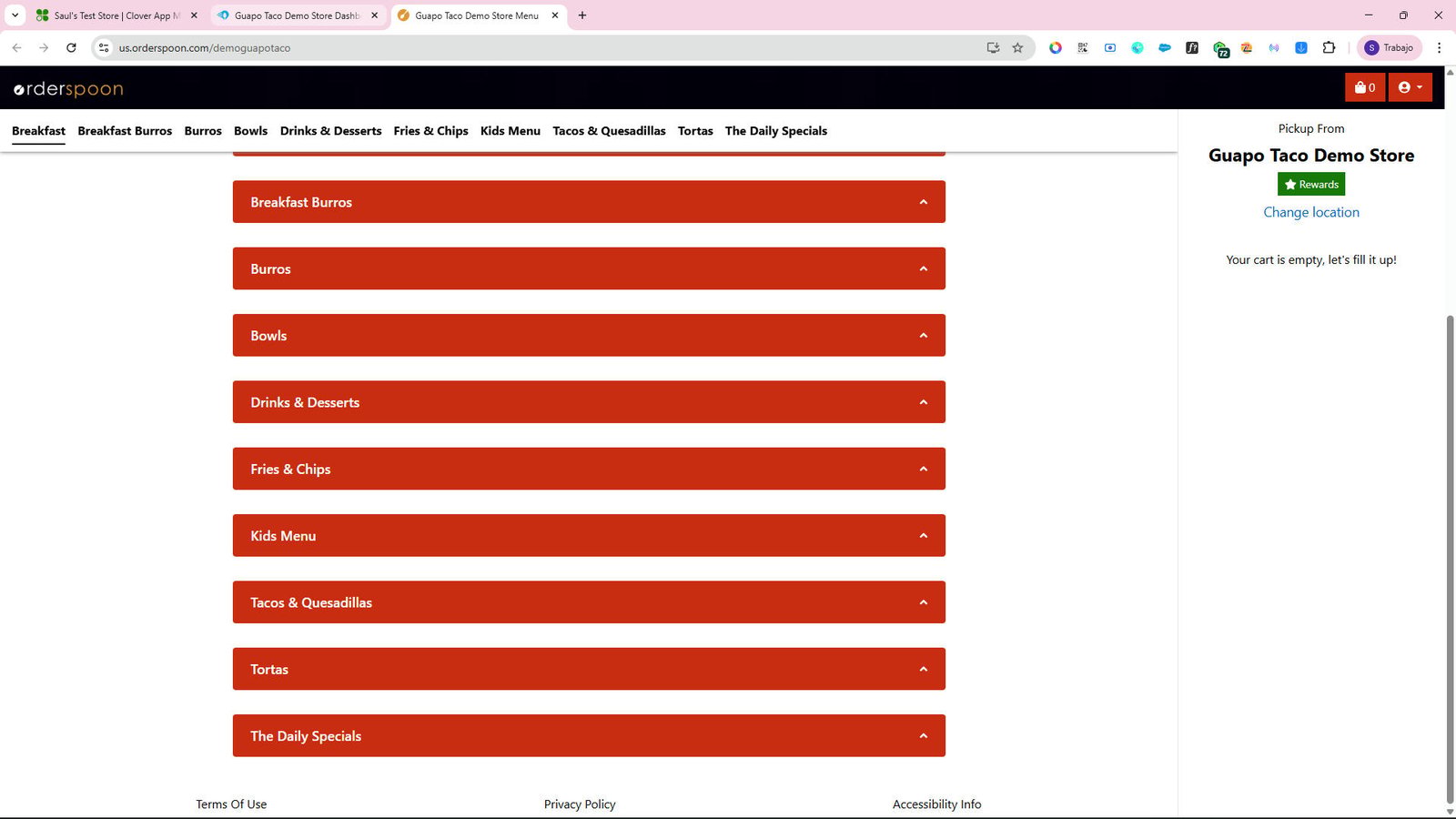Image resolution: width=1456 pixels, height=819 pixels.
Task: Open the tab search dropdown arrow
Action: tap(15, 15)
